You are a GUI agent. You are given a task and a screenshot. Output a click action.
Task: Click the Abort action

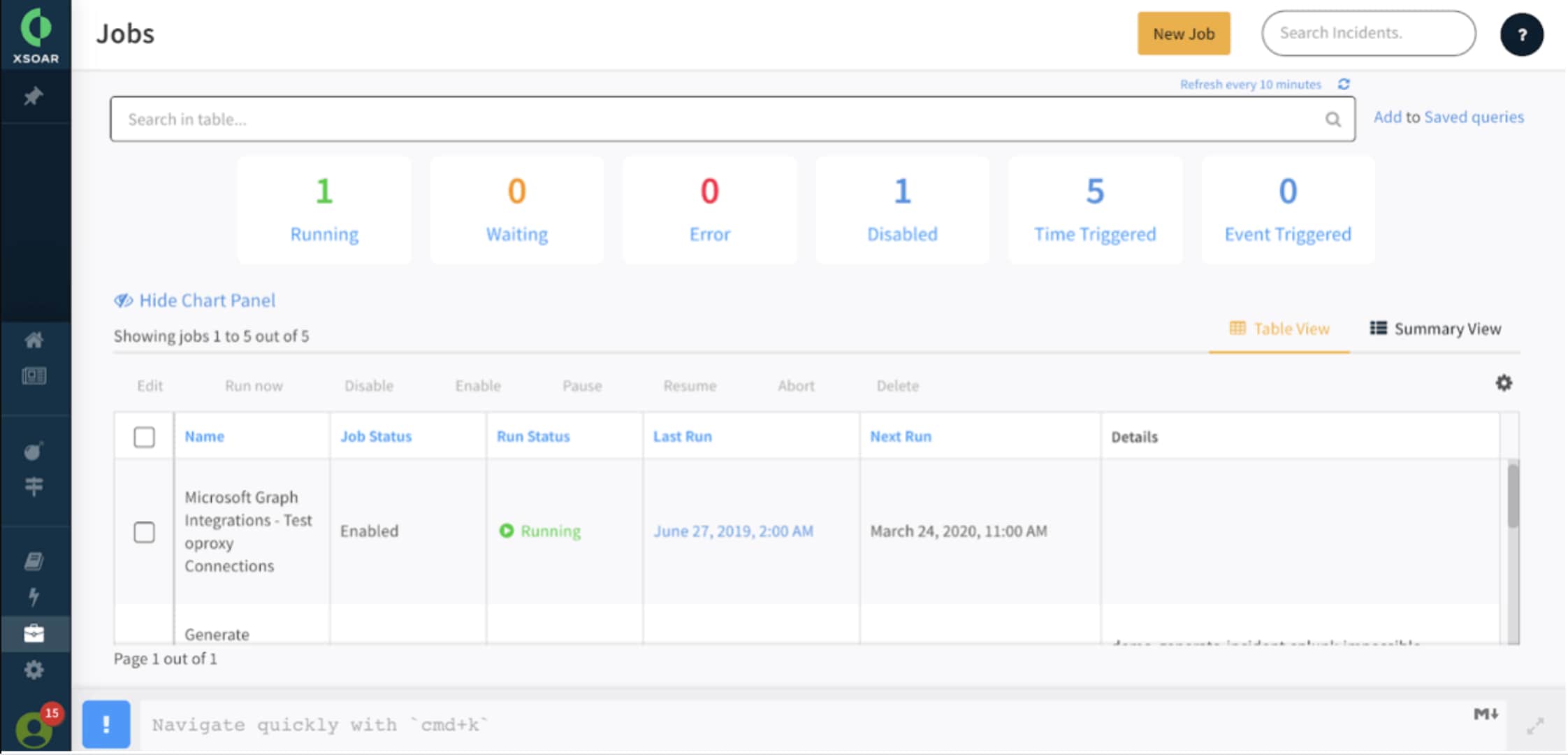click(796, 386)
